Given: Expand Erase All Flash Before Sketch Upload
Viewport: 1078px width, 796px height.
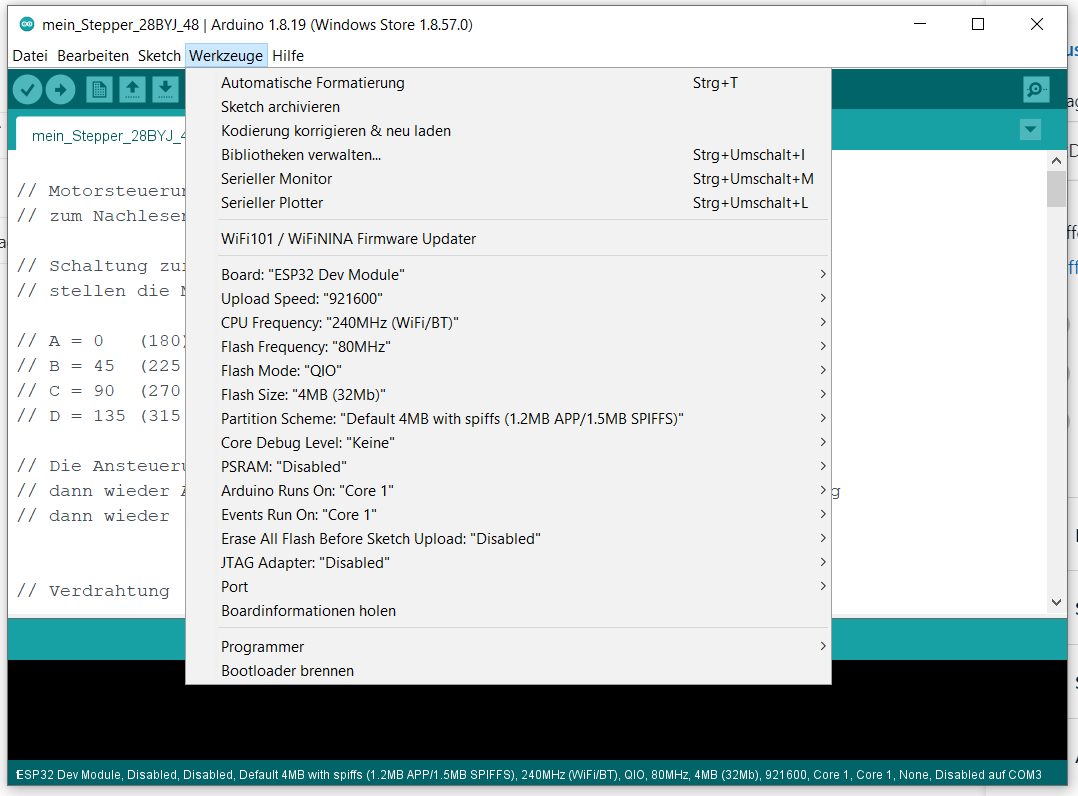Looking at the screenshot, I should (x=508, y=540).
